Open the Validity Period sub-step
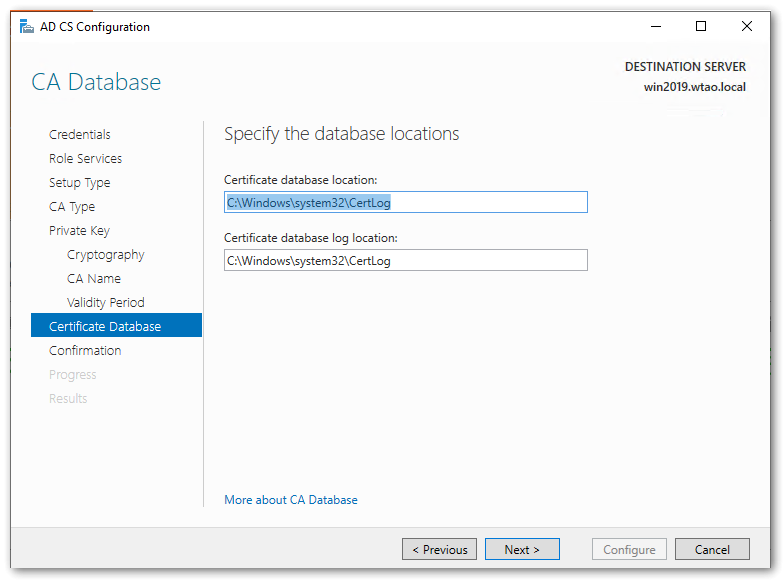 105,302
